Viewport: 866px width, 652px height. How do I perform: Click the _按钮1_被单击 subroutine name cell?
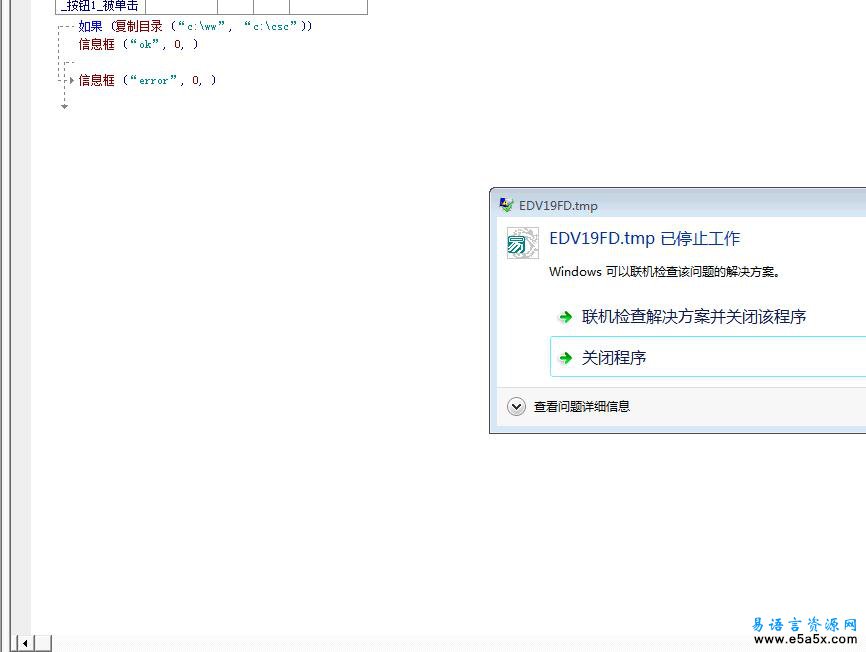tap(100, 7)
